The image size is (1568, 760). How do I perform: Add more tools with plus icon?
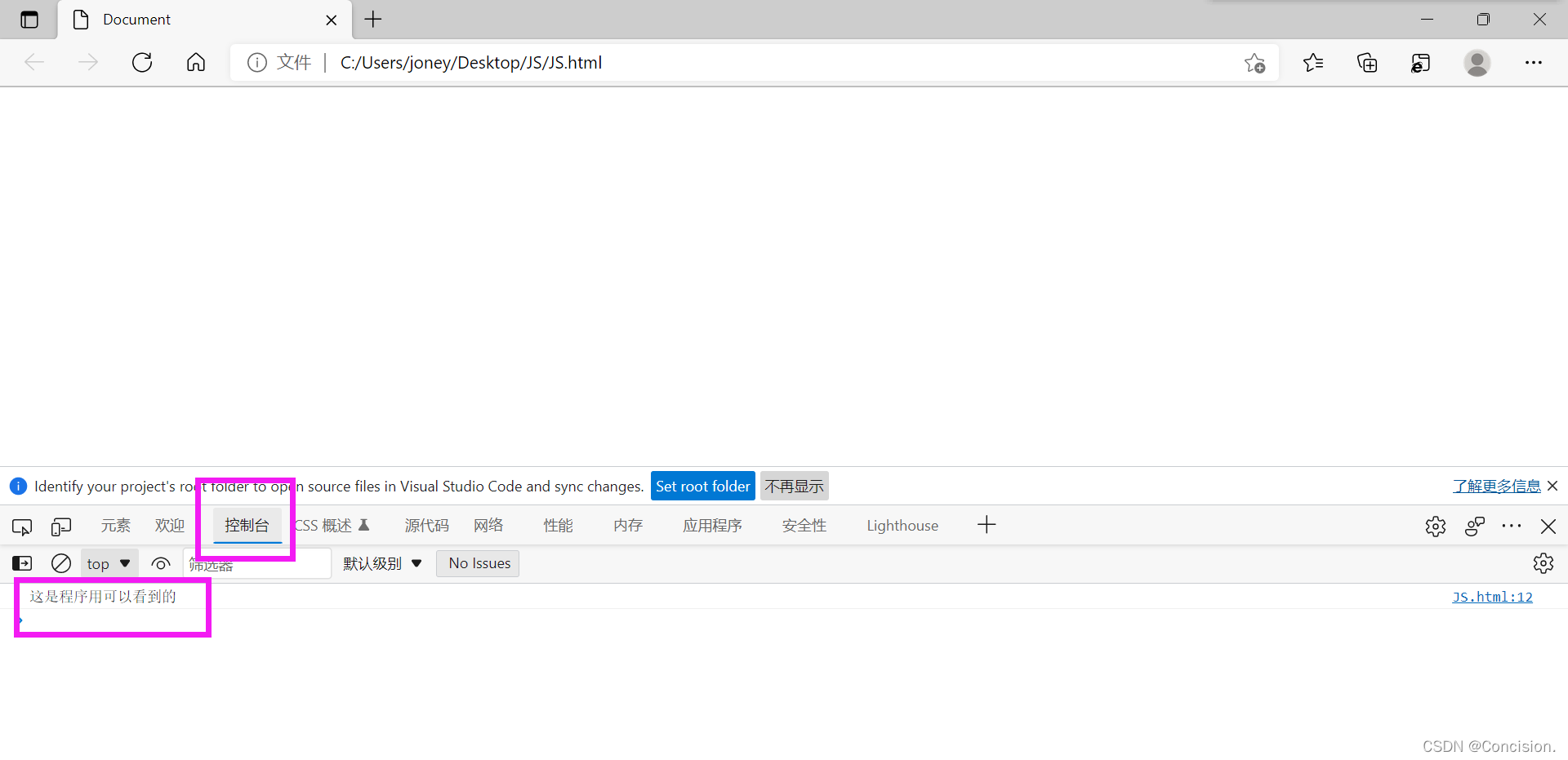tap(987, 525)
